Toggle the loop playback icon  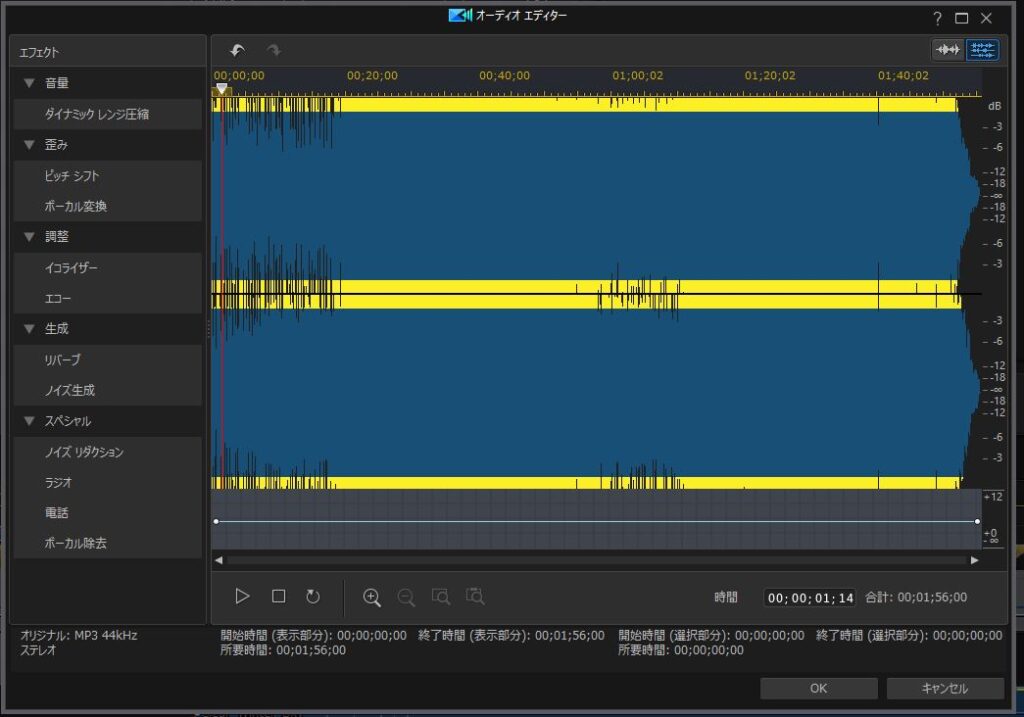[x=313, y=596]
